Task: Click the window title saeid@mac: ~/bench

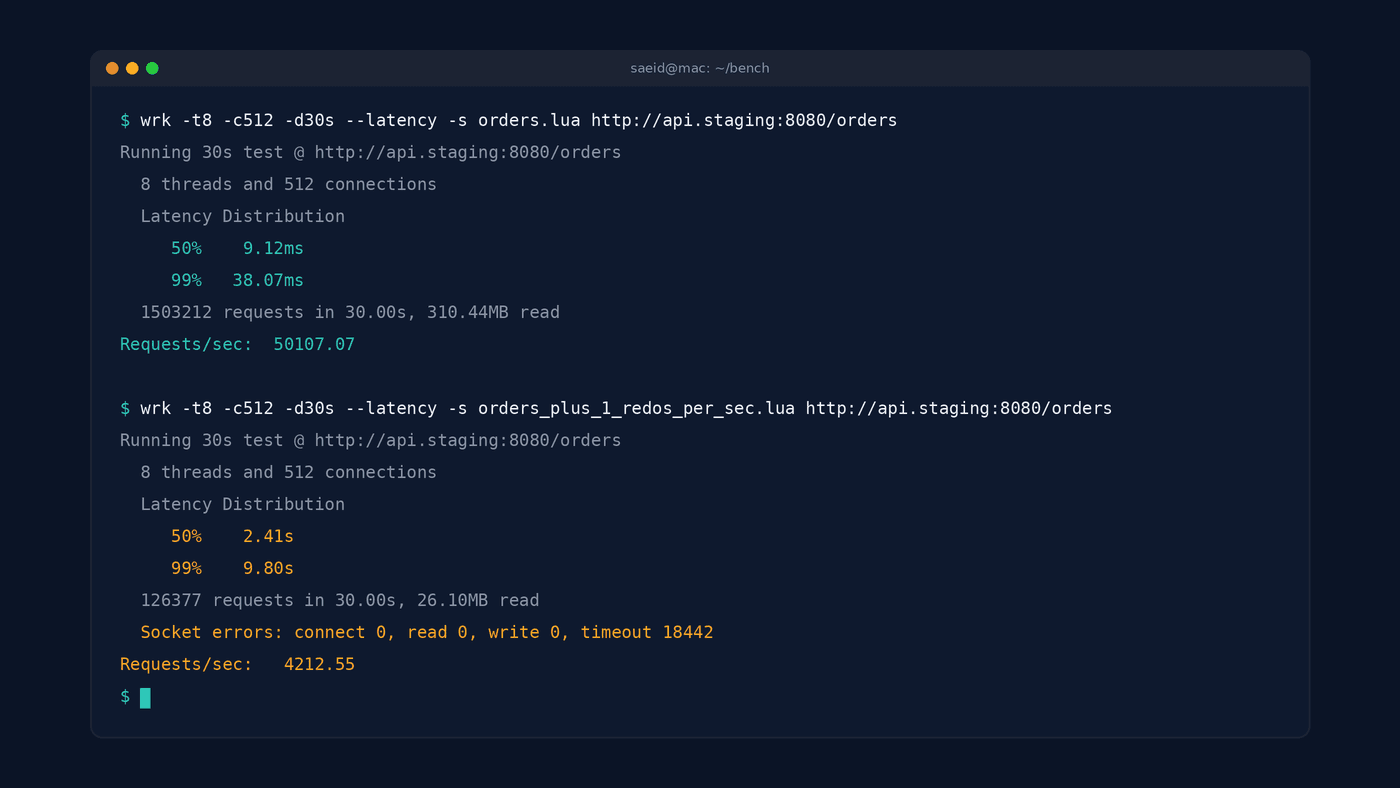Action: coord(700,68)
